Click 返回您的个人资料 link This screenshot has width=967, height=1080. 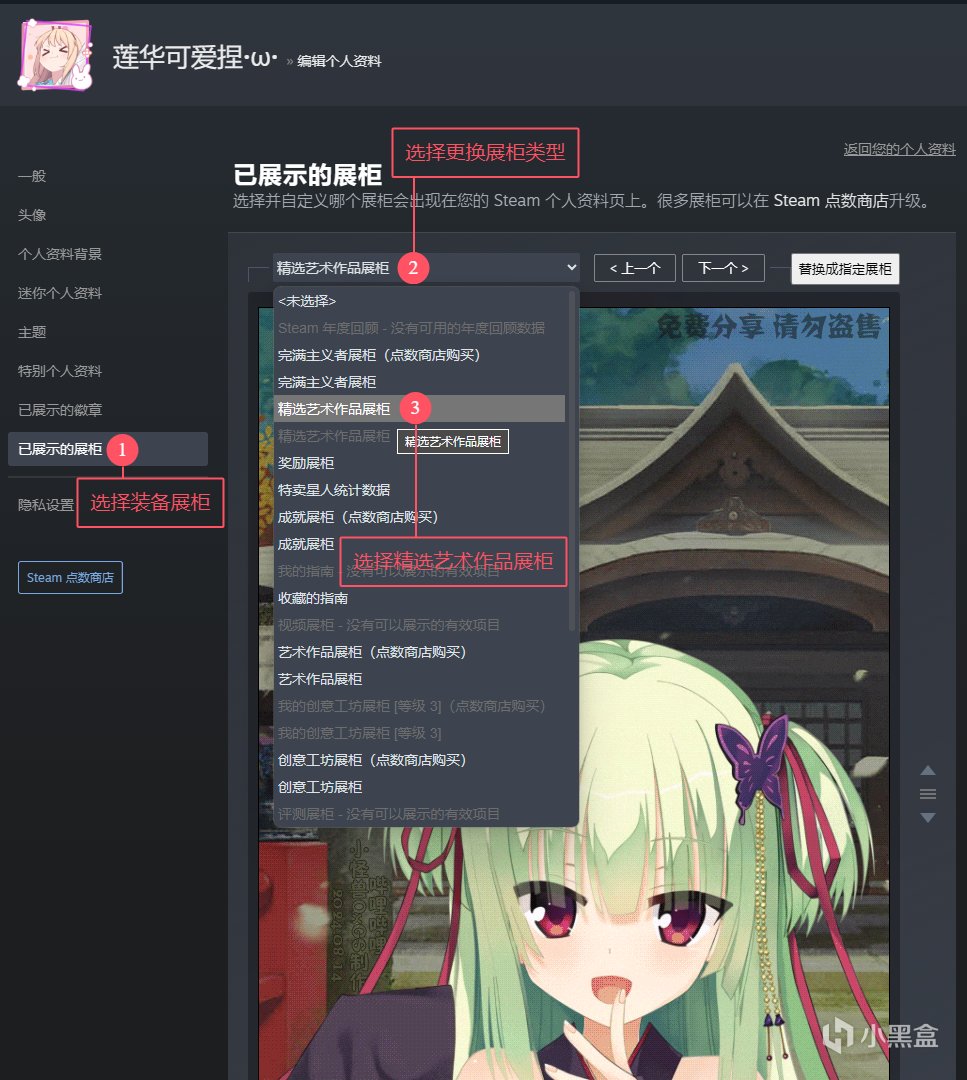pyautogui.click(x=900, y=149)
